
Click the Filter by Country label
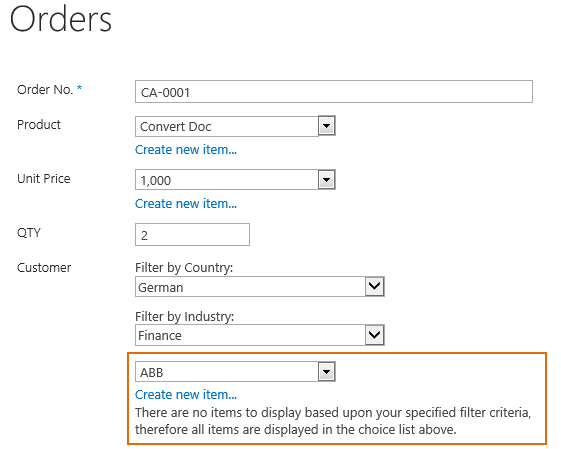click(x=184, y=268)
